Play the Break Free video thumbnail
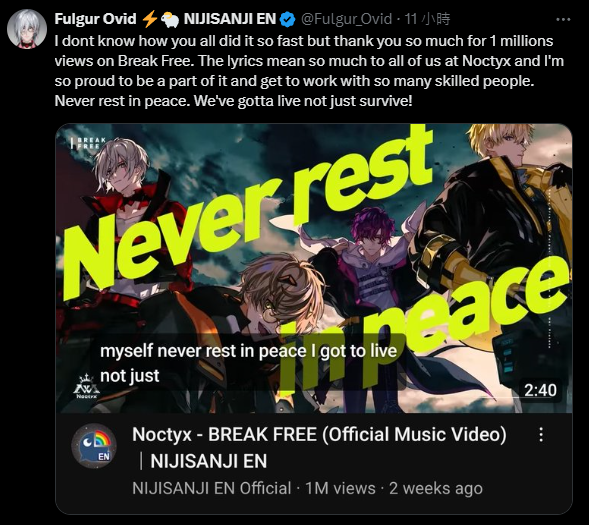 point(314,268)
